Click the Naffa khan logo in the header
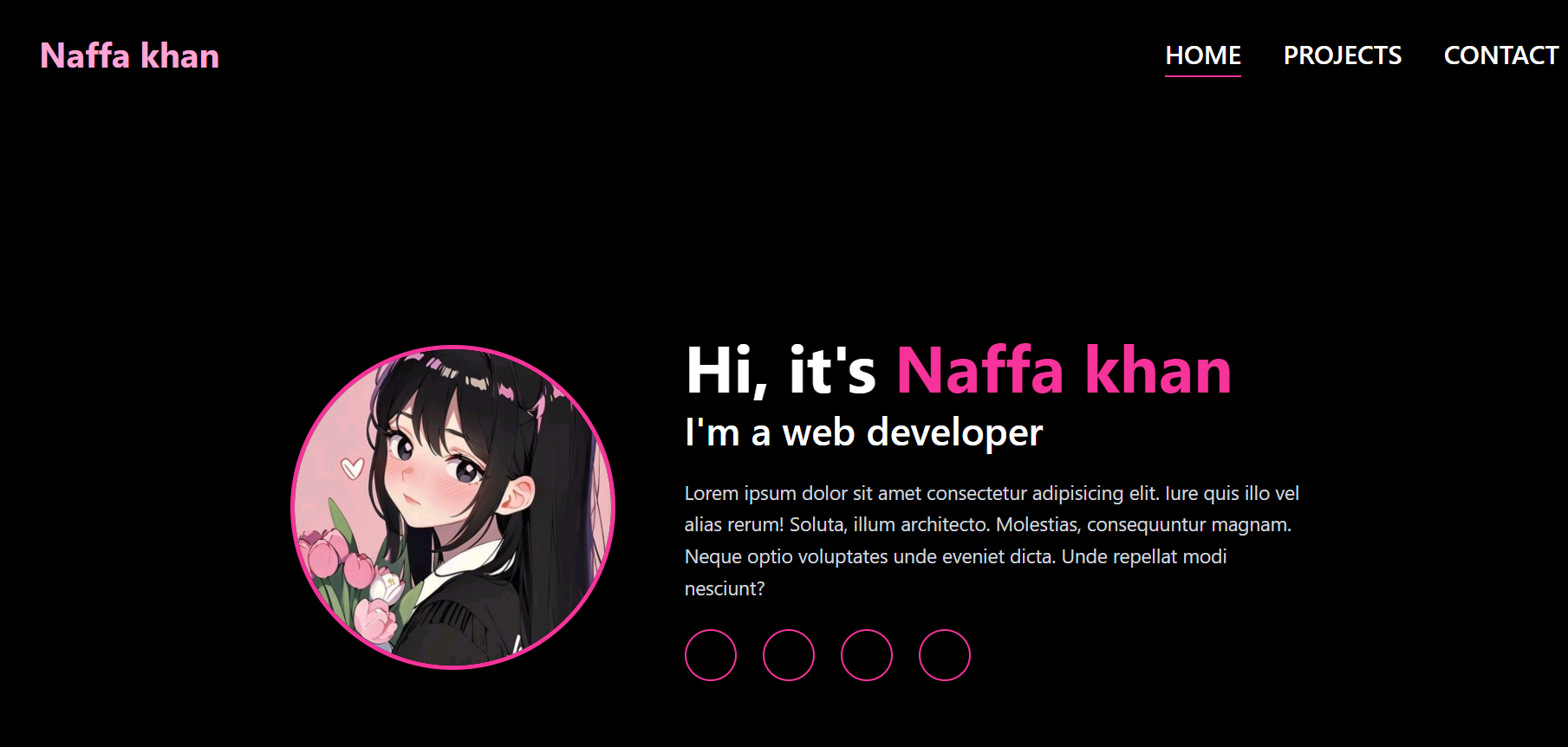Screen dimensions: 1568x747 click(130, 56)
